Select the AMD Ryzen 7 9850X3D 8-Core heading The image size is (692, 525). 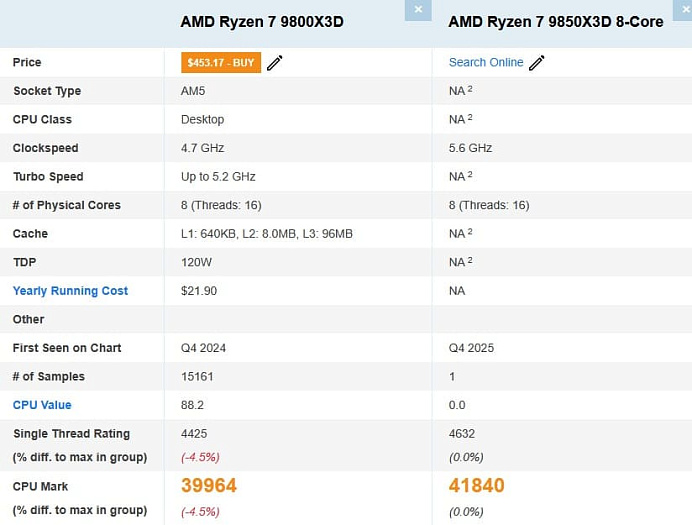556,22
